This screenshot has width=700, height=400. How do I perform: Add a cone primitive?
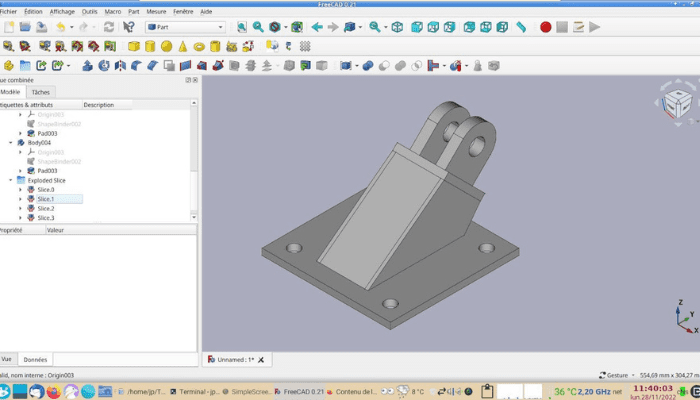point(183,46)
